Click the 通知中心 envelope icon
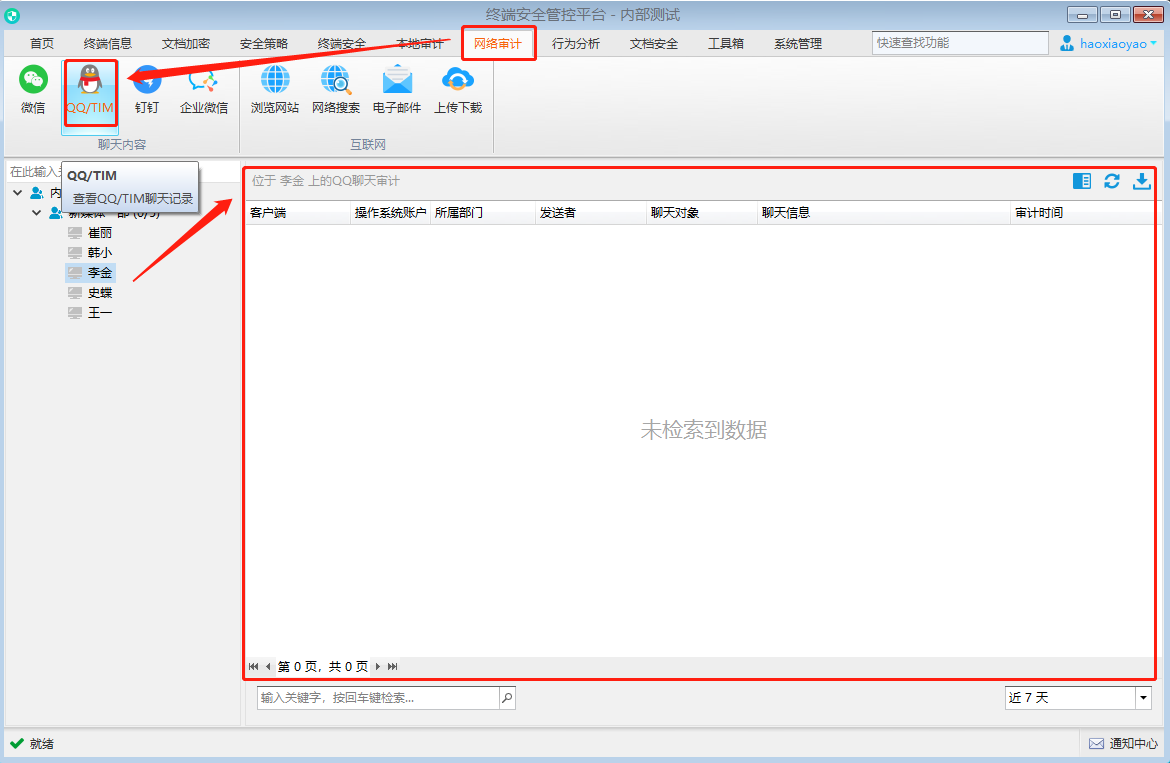Viewport: 1170px width, 763px height. [x=1096, y=744]
